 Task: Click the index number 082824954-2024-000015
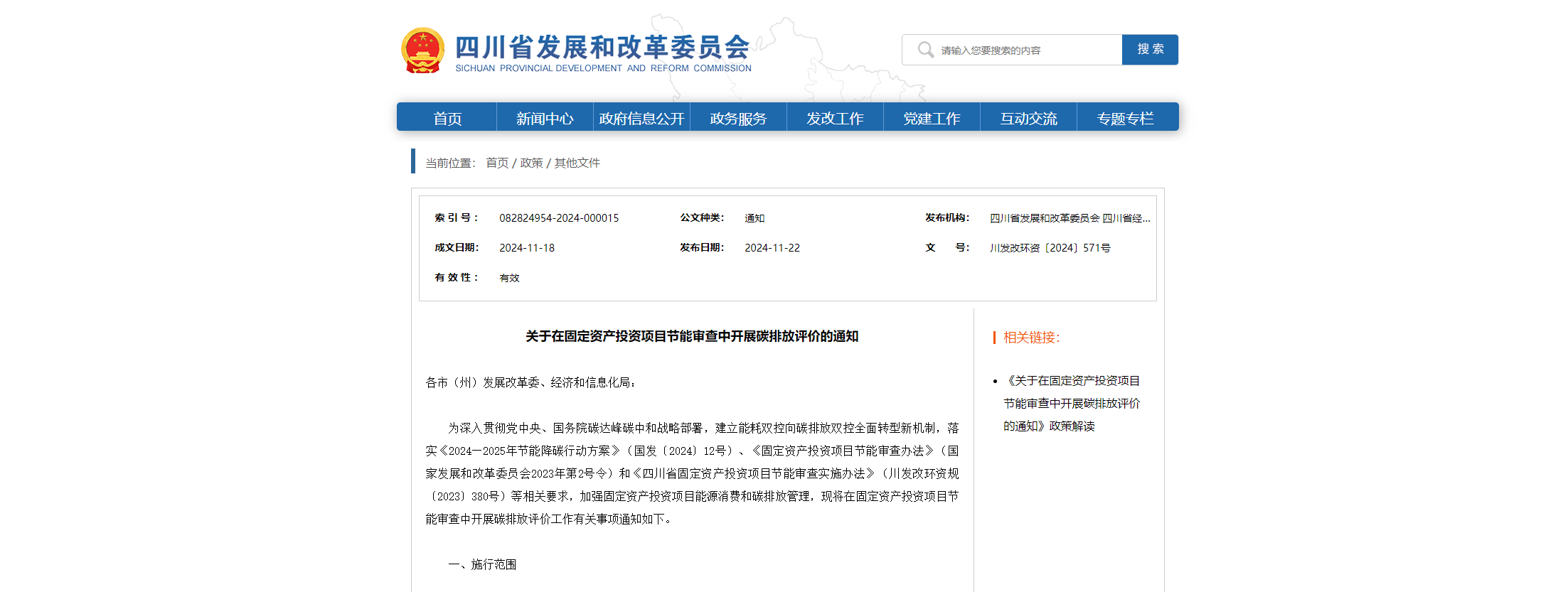[x=559, y=218]
